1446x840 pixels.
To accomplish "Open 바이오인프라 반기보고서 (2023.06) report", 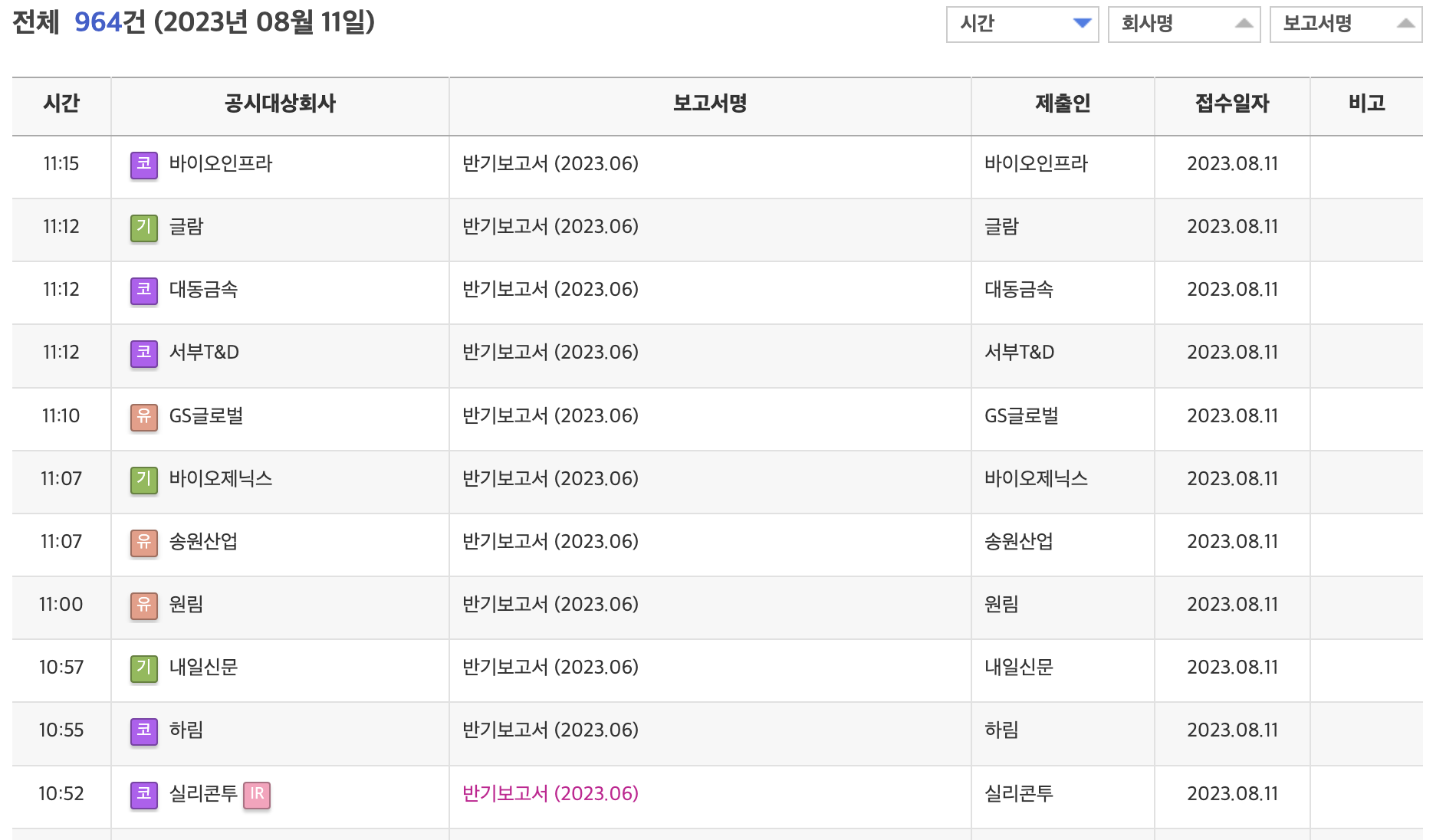I will click(550, 163).
